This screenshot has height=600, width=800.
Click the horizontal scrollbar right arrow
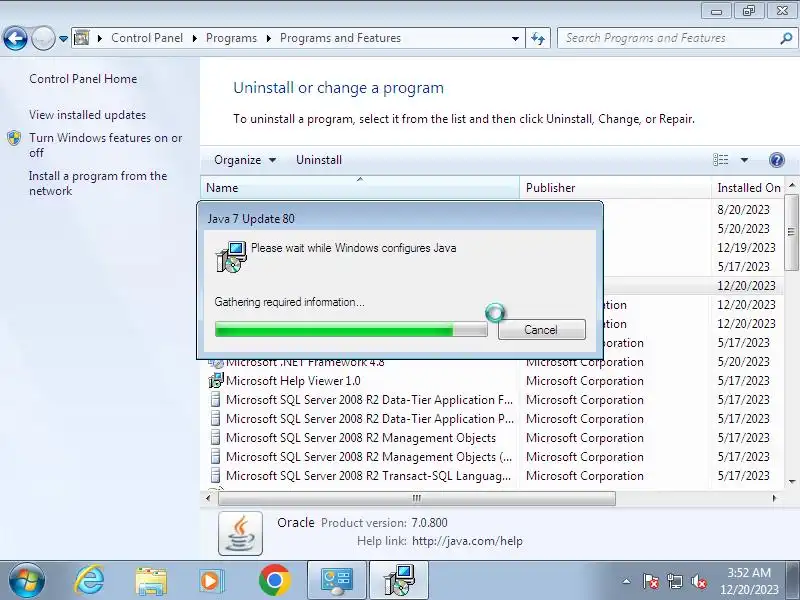(x=774, y=498)
